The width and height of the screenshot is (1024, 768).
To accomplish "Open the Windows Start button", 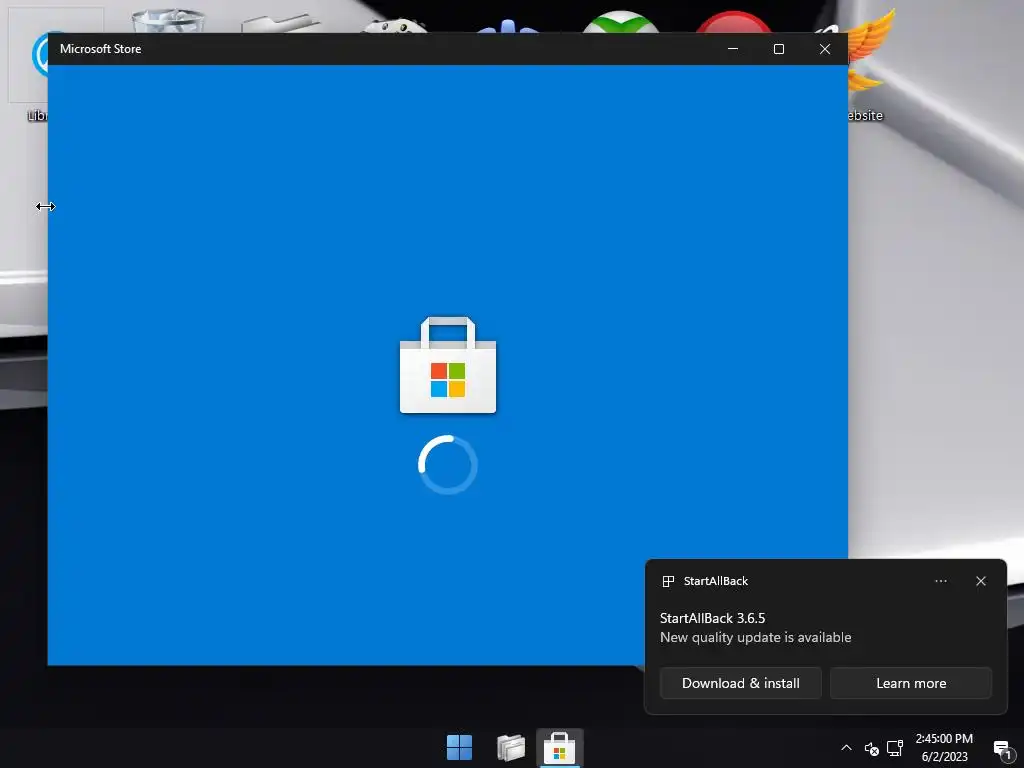I will pyautogui.click(x=459, y=747).
